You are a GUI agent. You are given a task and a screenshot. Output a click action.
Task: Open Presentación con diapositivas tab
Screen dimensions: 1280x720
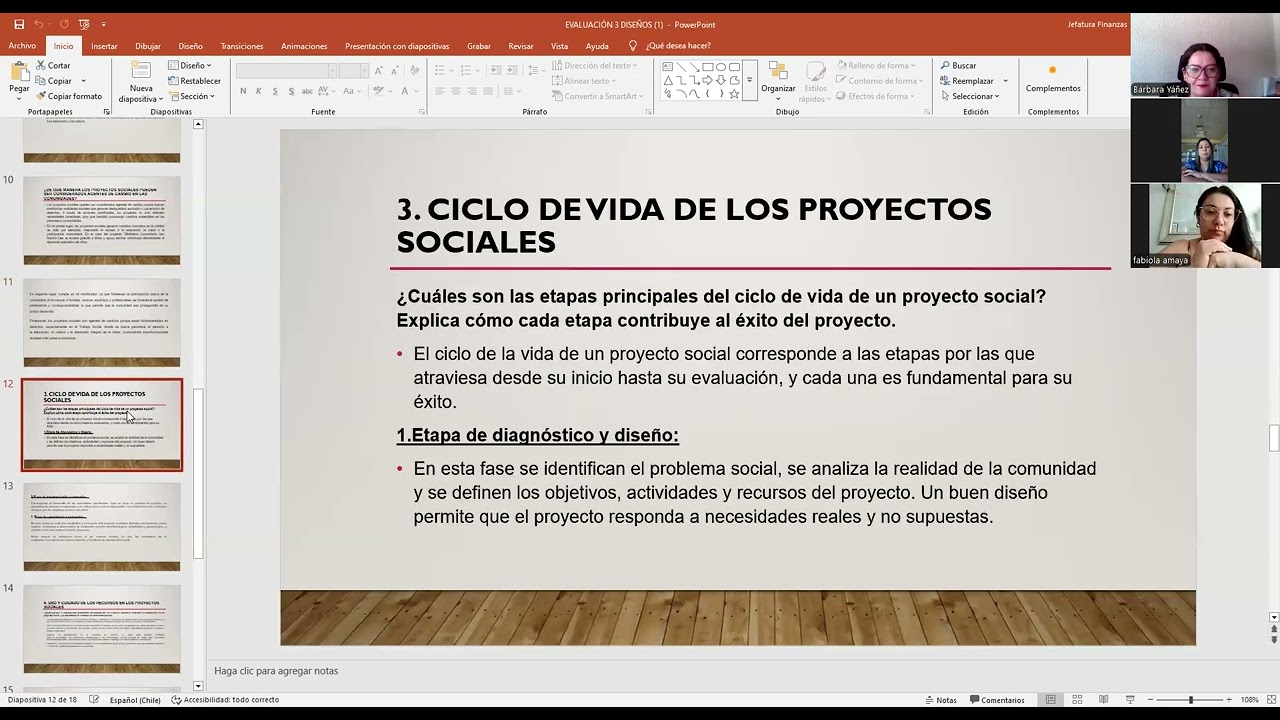(x=397, y=46)
